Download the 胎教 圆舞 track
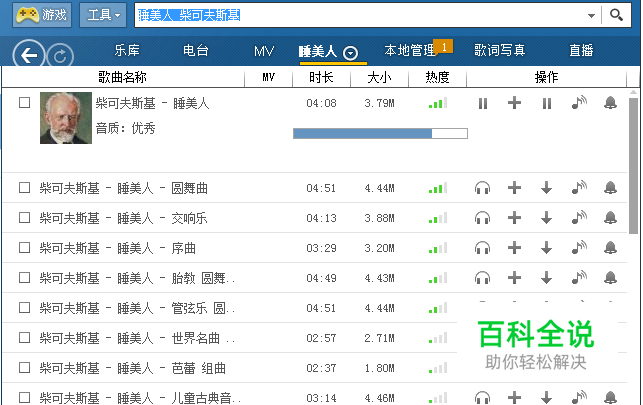This screenshot has height=405, width=643. tap(546, 278)
